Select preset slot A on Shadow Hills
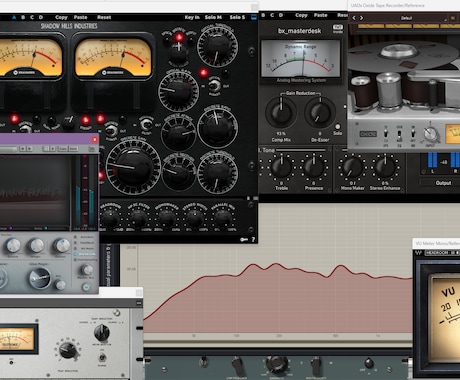The image size is (460, 380). (x=14, y=17)
